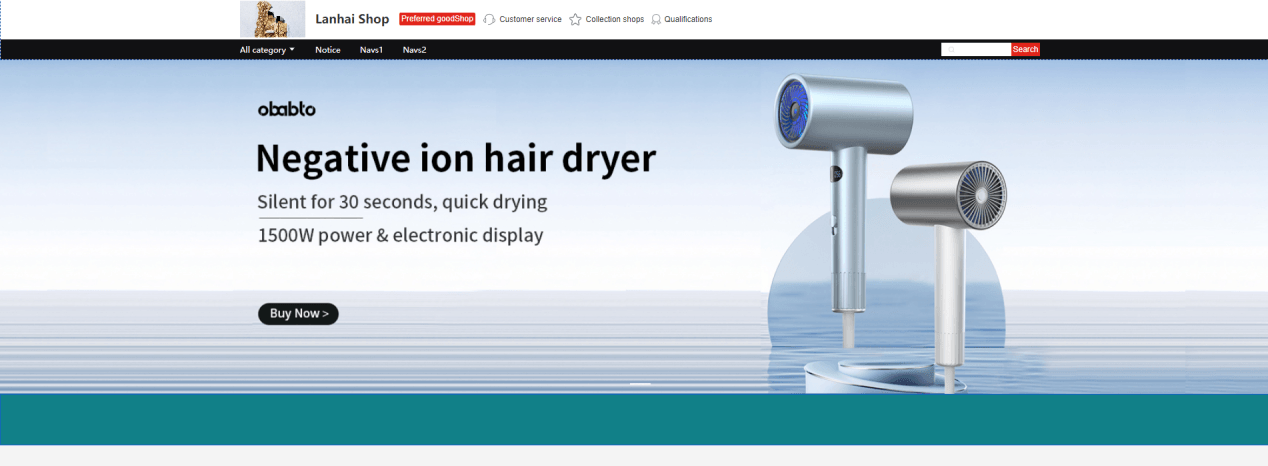The height and width of the screenshot is (466, 1268).
Task: Click the obabto brand logo
Action: tap(287, 109)
